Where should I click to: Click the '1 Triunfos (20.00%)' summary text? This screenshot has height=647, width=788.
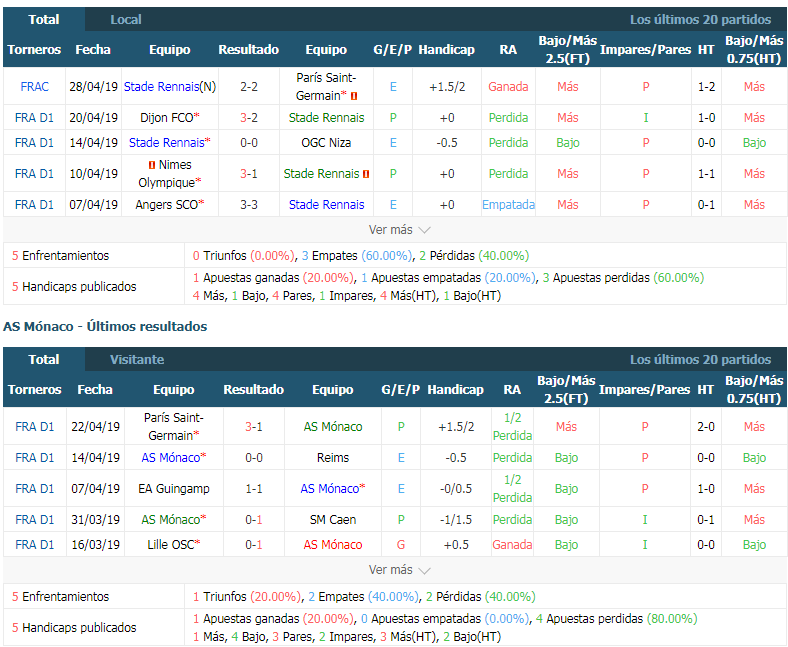pyautogui.click(x=246, y=596)
